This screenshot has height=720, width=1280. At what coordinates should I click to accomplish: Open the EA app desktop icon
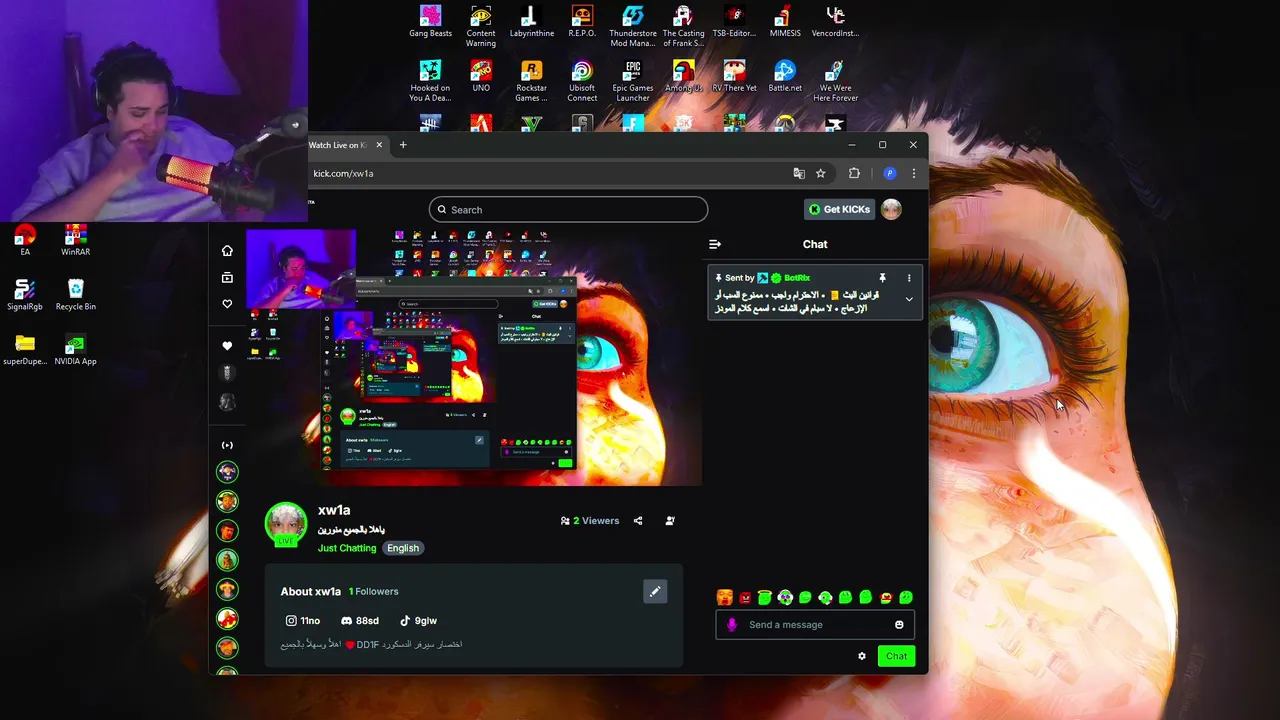click(25, 240)
